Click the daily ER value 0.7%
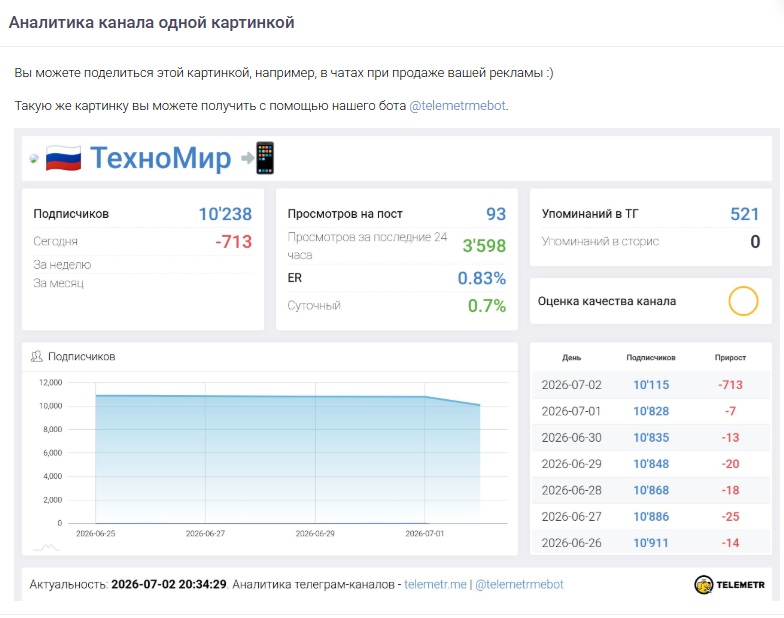 pyautogui.click(x=486, y=306)
